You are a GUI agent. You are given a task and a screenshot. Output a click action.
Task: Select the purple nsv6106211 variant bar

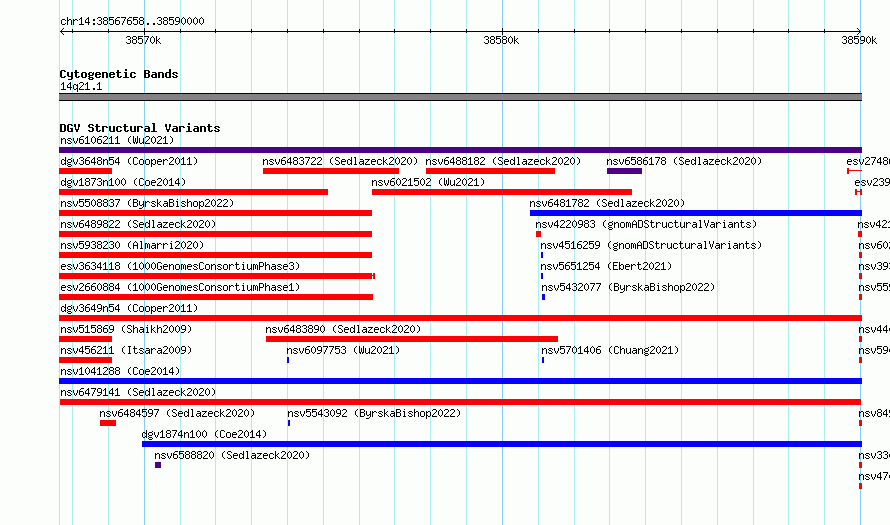460,150
